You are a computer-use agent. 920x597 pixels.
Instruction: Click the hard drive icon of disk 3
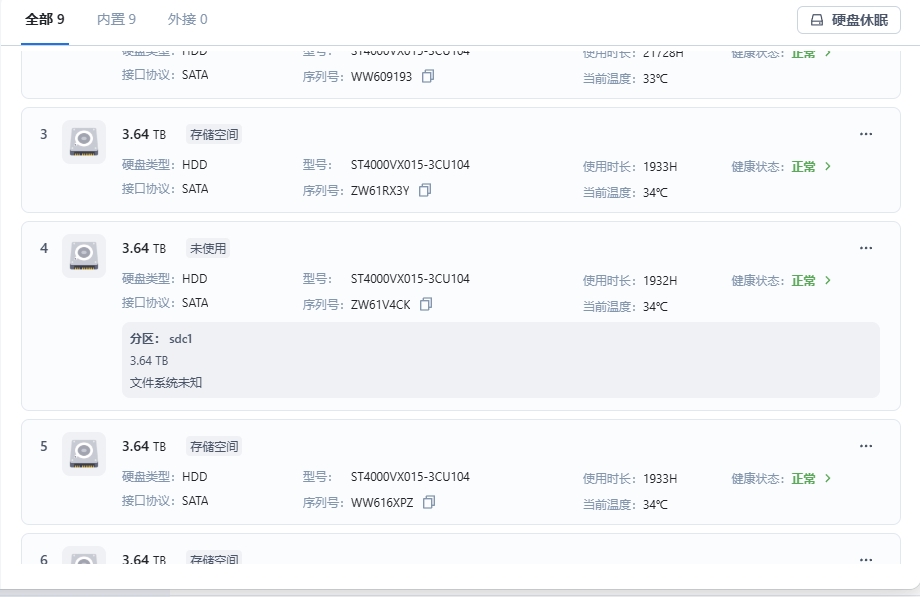[x=84, y=142]
